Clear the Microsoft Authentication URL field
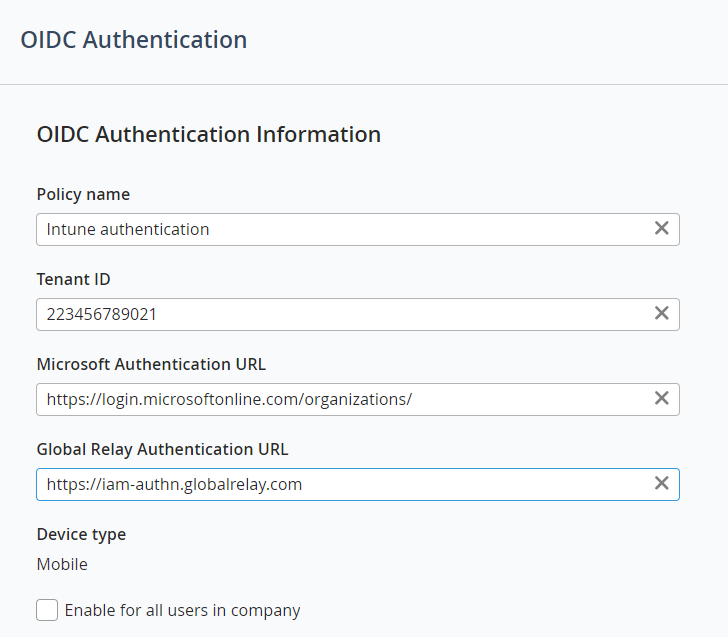The height and width of the screenshot is (638, 728). [x=661, y=398]
